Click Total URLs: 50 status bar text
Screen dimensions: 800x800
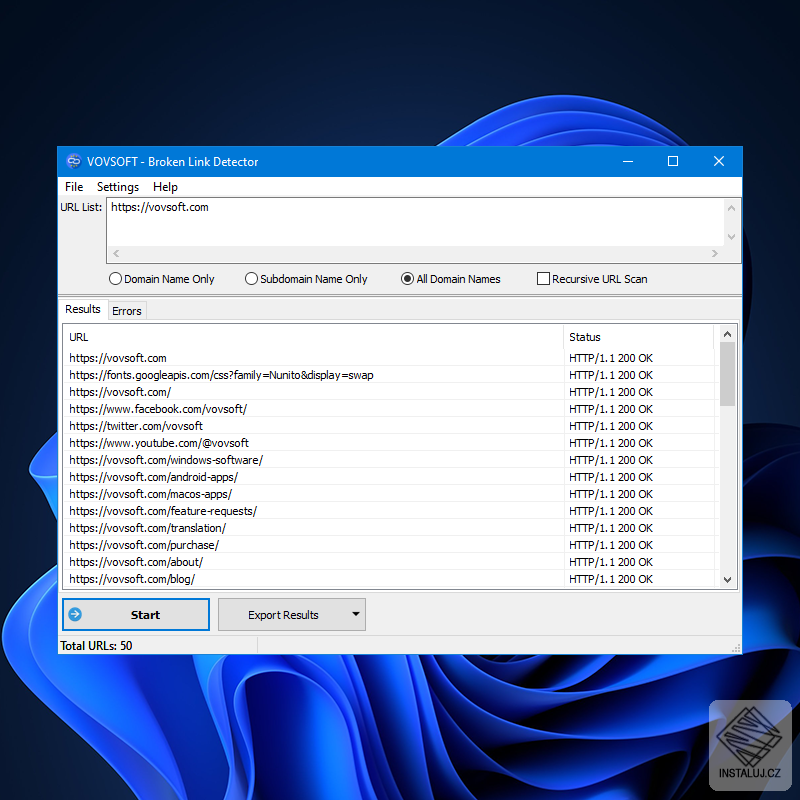[x=96, y=646]
